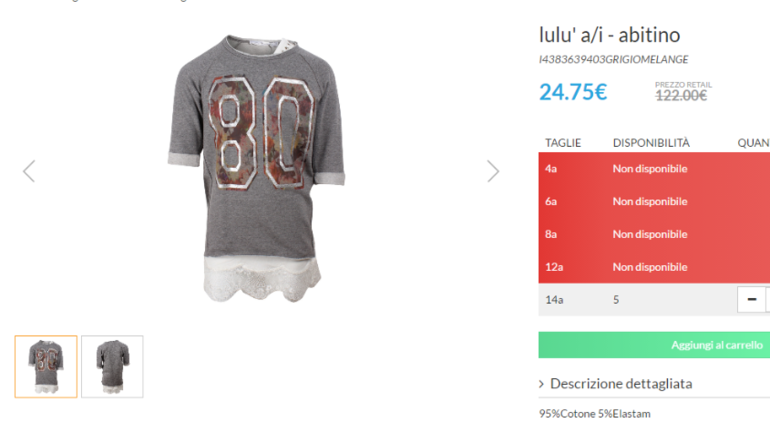Show the next product image
Viewport: 770px width, 433px height.
coord(492,171)
